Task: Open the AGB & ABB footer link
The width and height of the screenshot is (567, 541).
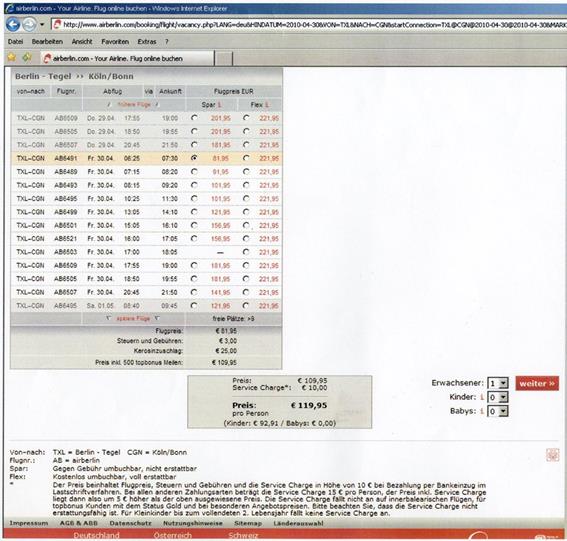Action: 78,523
